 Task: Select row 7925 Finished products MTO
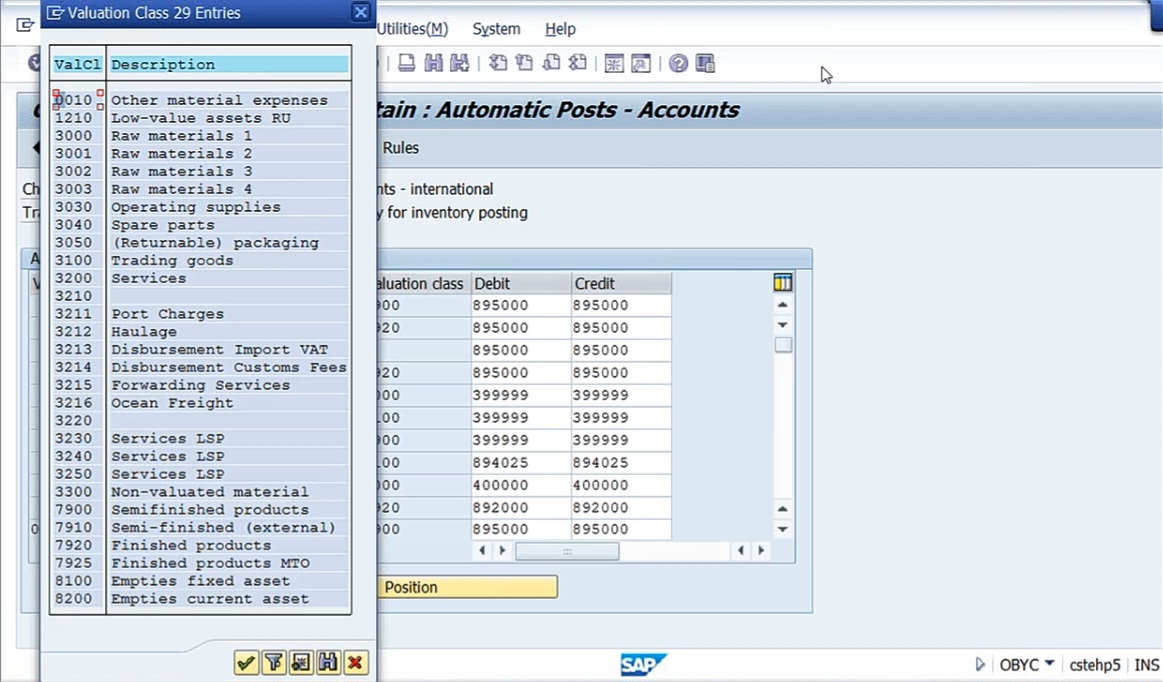pos(201,563)
